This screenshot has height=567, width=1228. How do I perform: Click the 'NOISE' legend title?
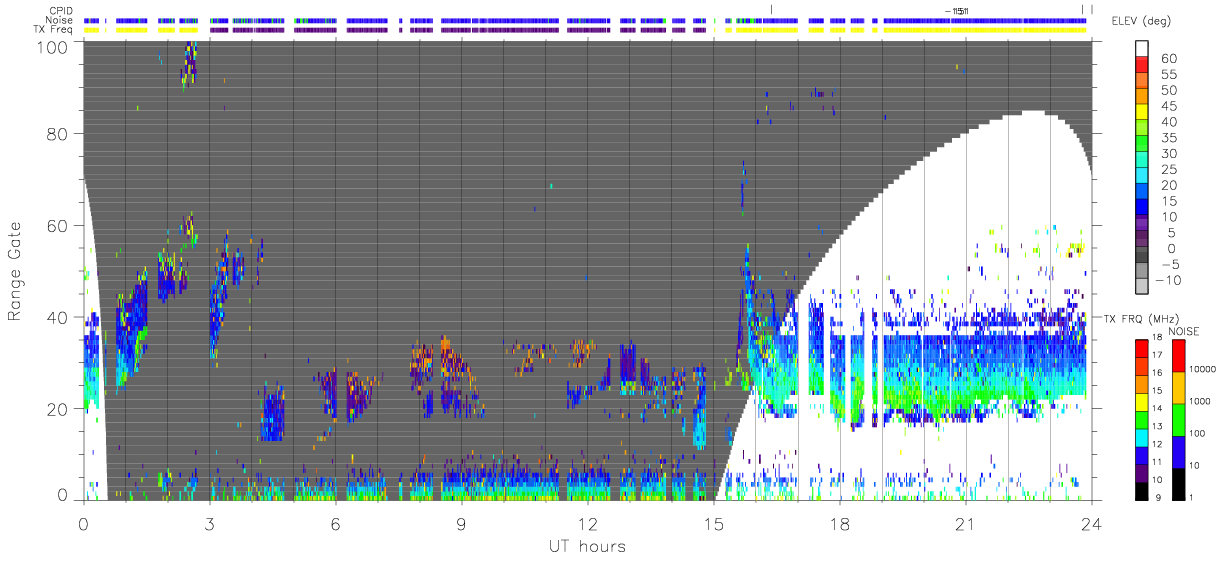pos(1184,331)
